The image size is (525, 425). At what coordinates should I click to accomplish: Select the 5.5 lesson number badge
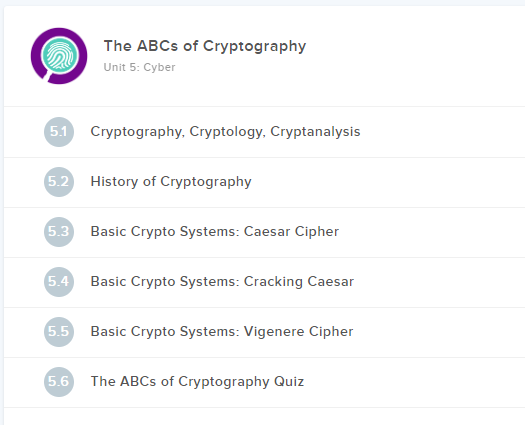click(59, 332)
